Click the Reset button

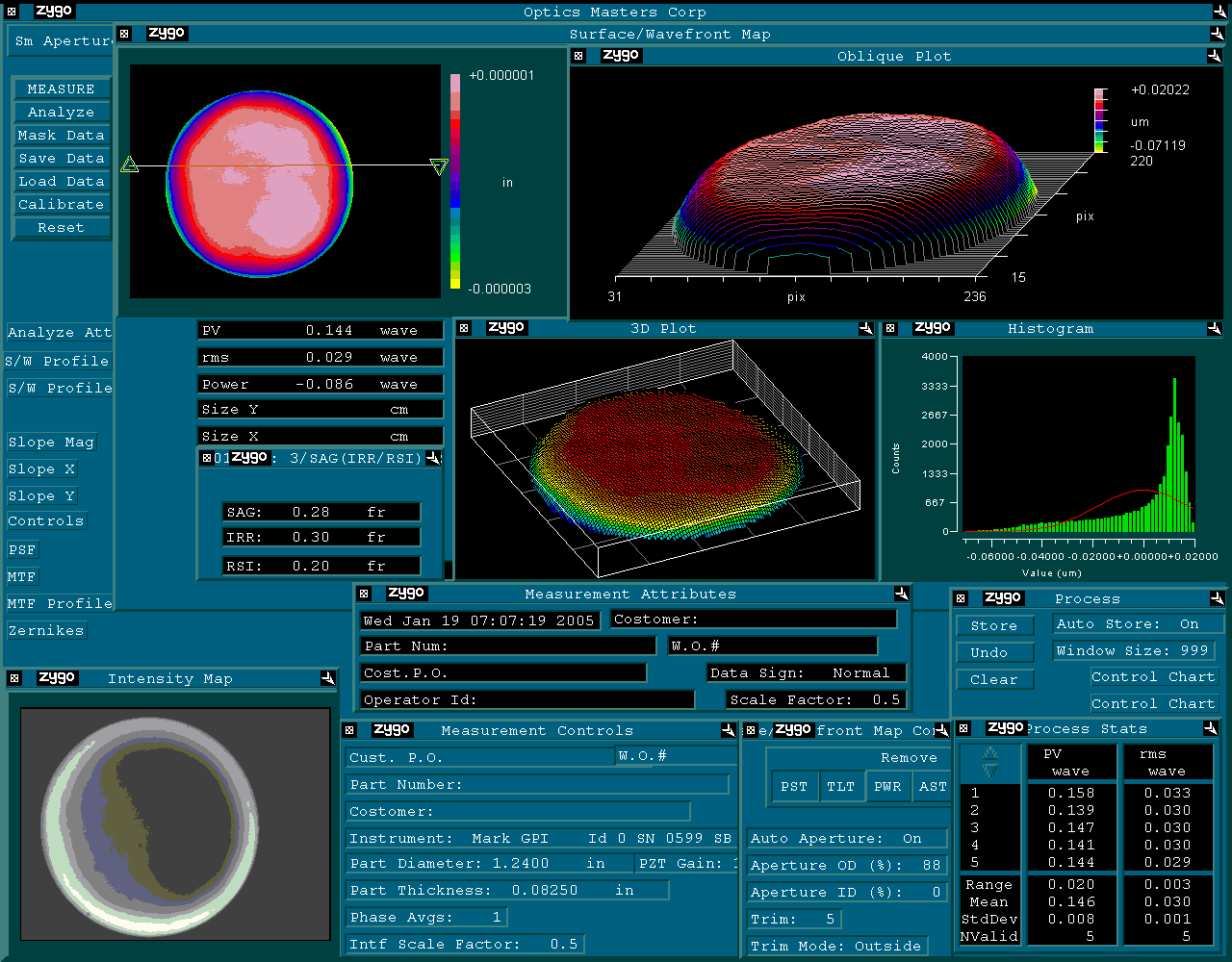62,227
